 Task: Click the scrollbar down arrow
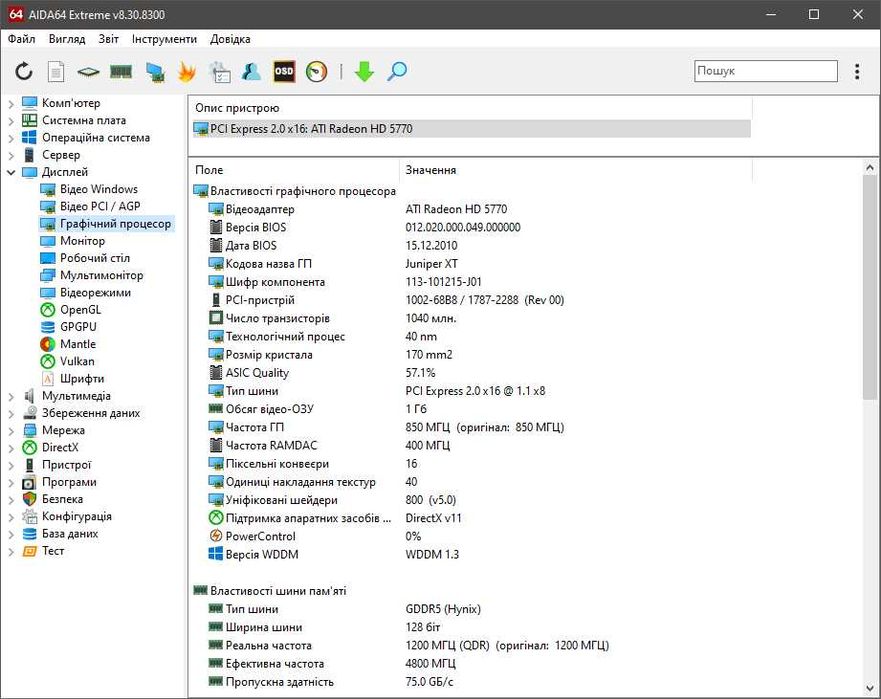pos(870,688)
